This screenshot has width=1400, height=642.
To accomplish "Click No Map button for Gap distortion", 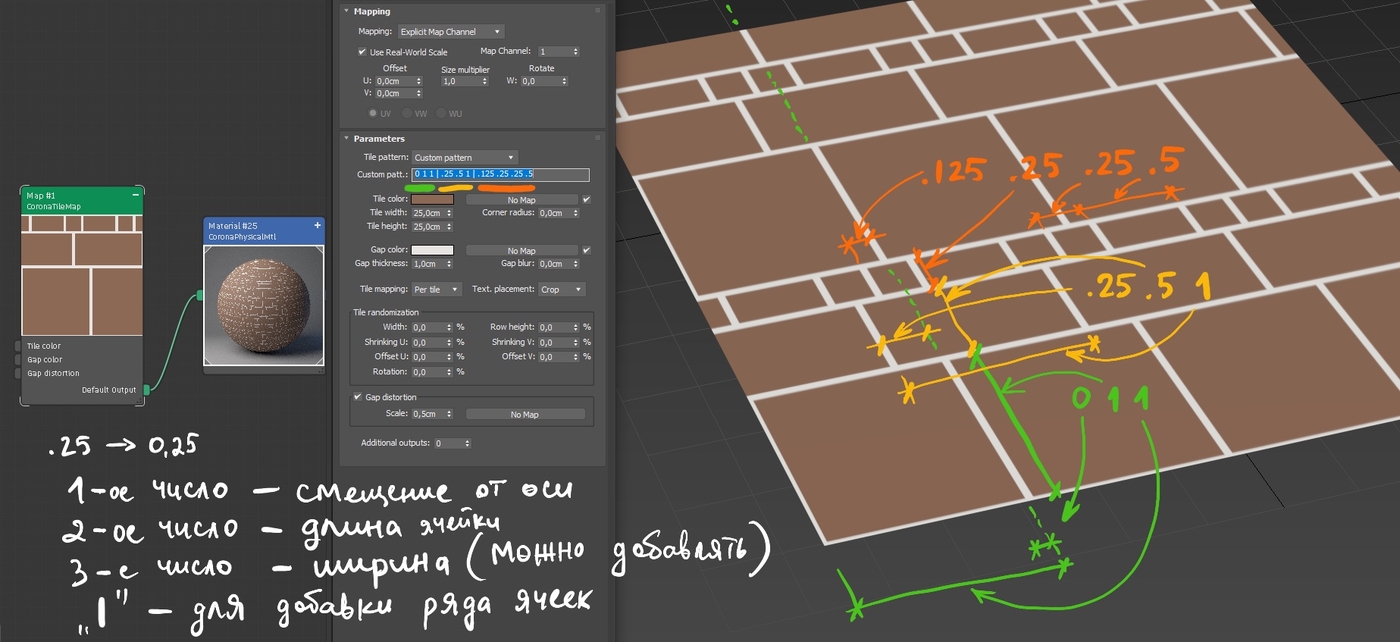I will click(x=525, y=414).
